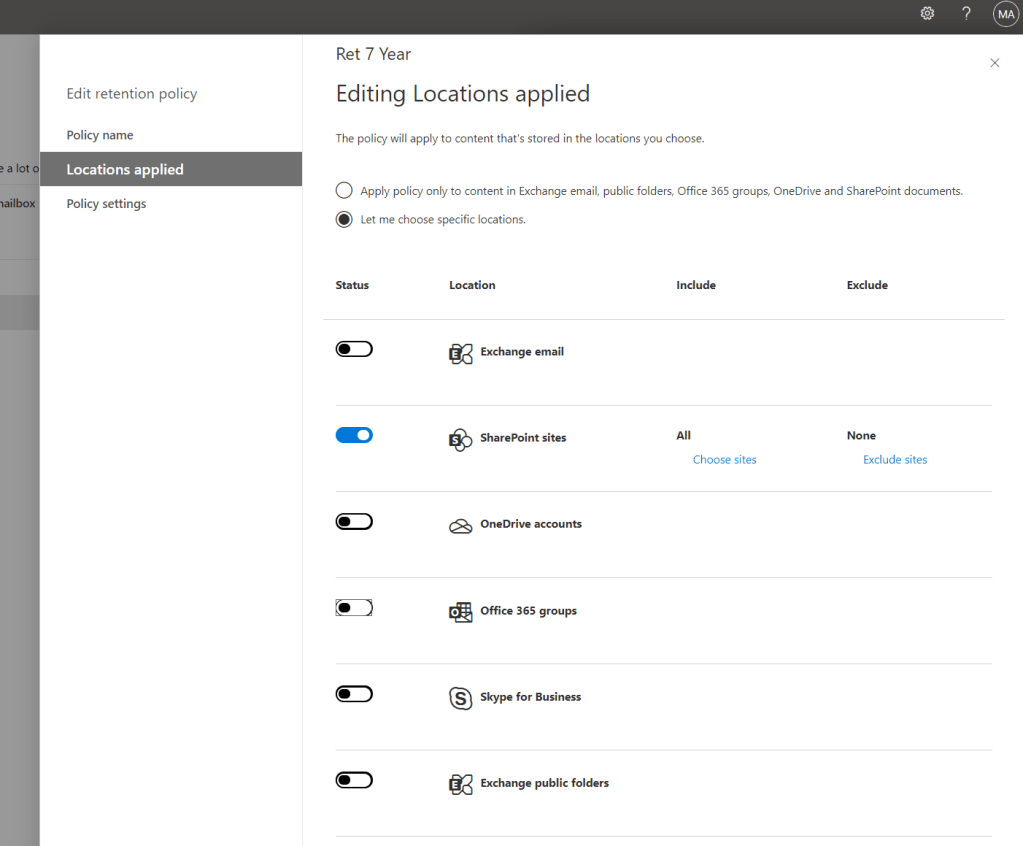Screen dimensions: 1023x846
Task: Open the help question mark icon
Action: coord(966,13)
